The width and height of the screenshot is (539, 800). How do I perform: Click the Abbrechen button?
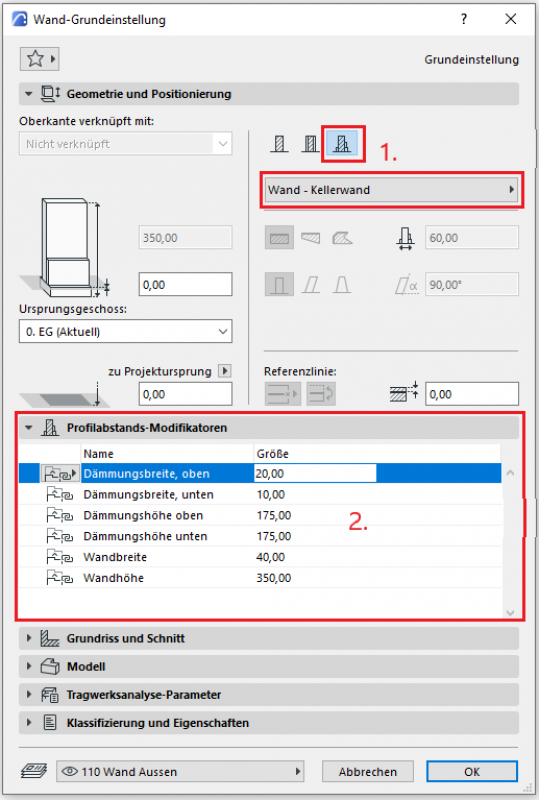(368, 771)
